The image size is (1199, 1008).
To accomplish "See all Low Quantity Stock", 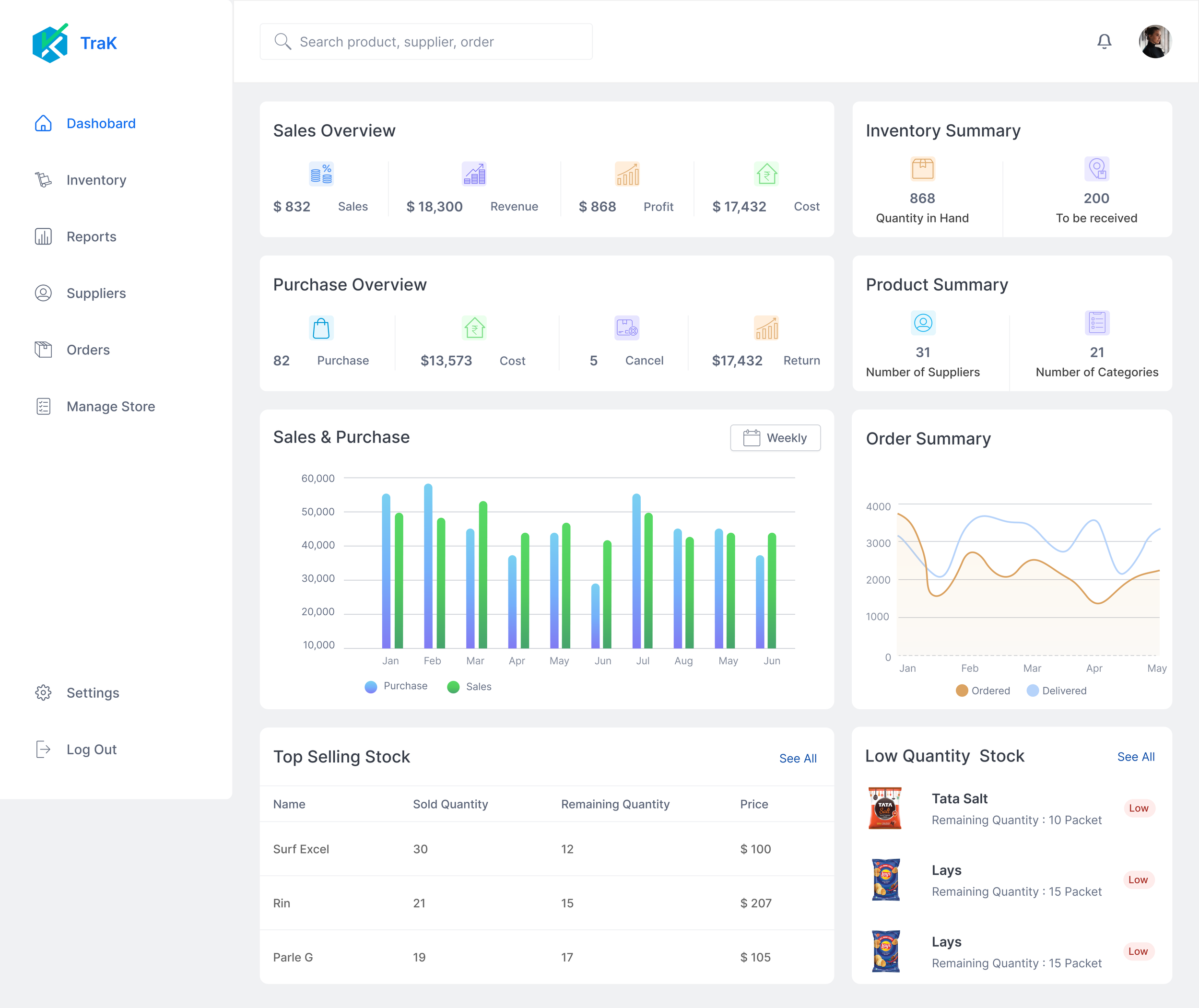I will [x=1136, y=757].
